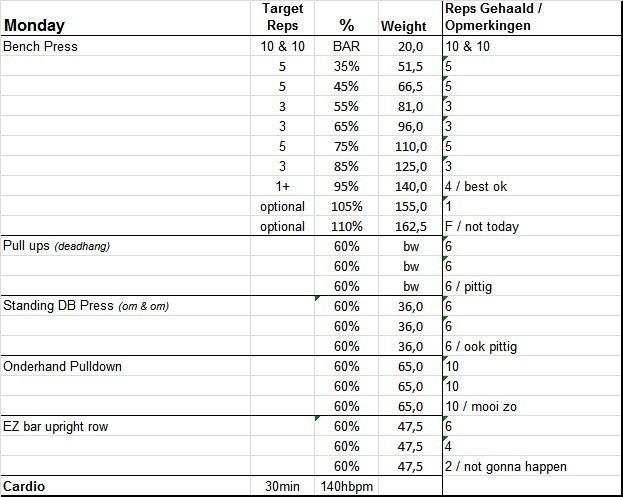Click the Standing DB Press cell

[x=86, y=306]
